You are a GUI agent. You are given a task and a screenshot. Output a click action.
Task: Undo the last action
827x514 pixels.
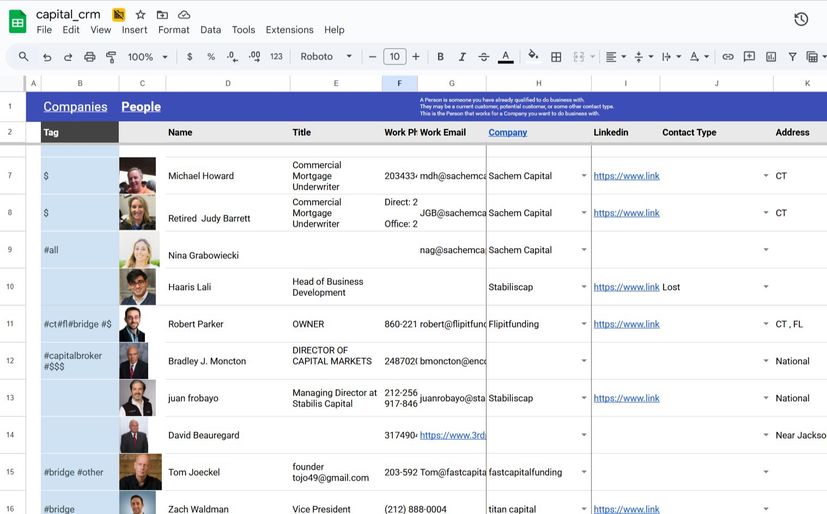pos(47,57)
